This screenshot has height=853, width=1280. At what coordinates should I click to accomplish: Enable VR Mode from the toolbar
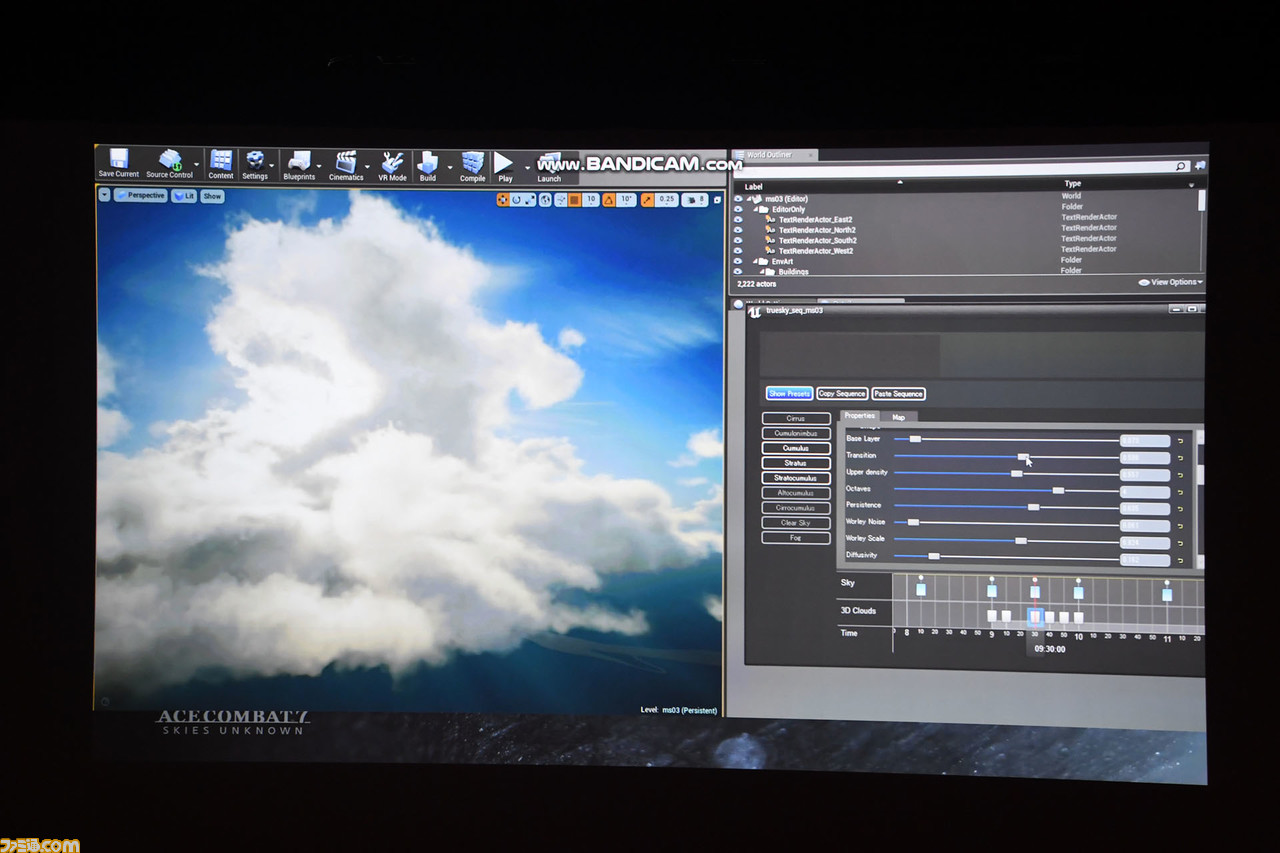pos(392,162)
